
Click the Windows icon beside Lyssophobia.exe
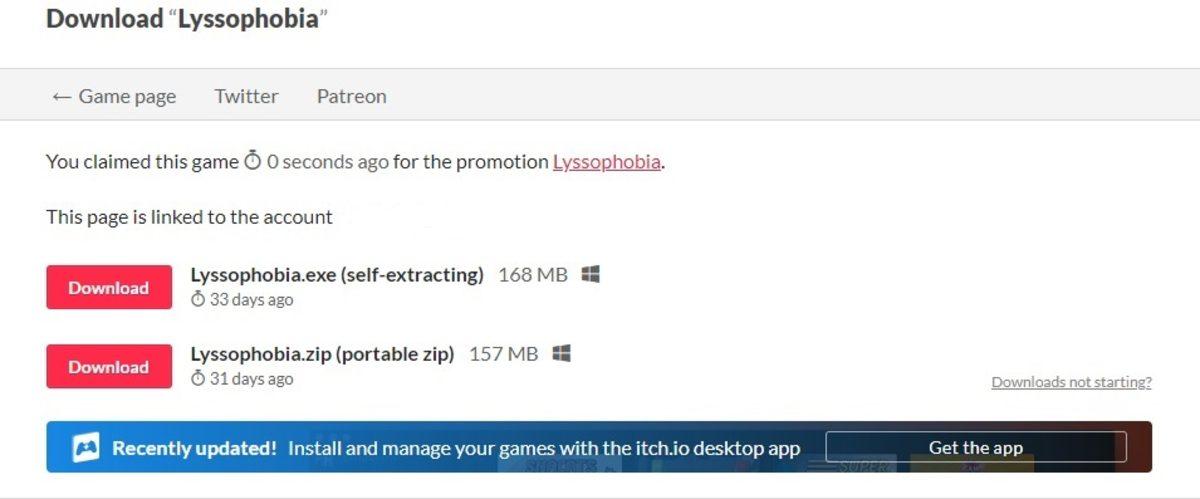point(590,274)
